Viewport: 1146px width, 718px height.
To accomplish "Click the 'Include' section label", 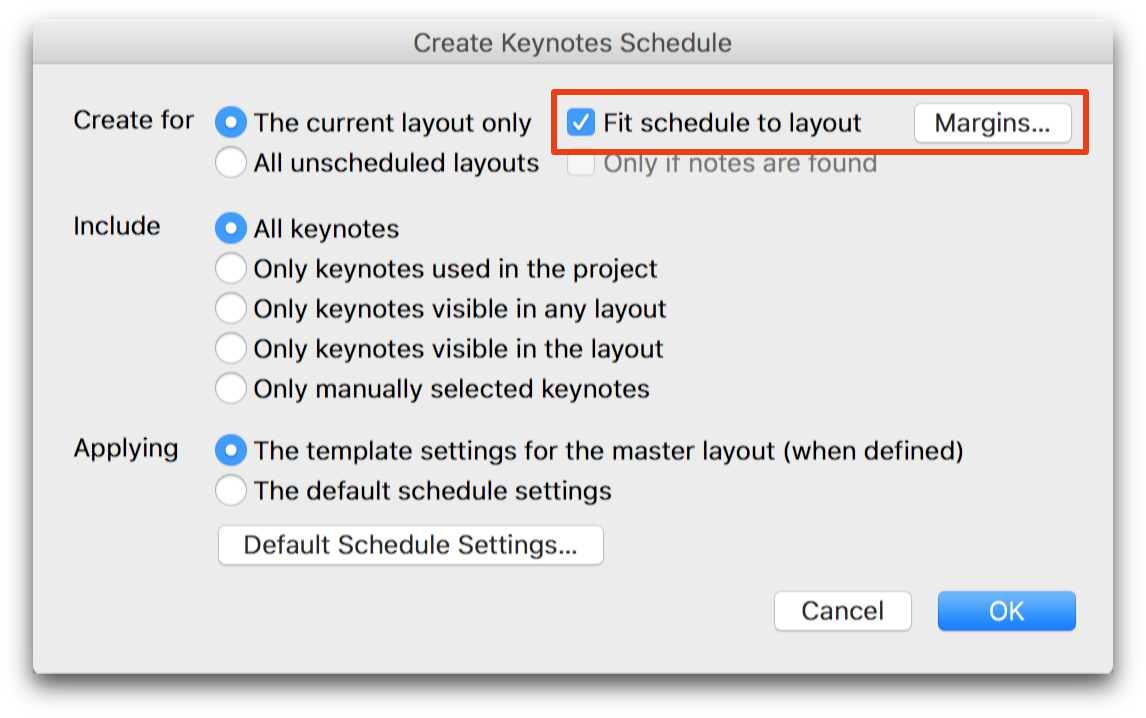I will tap(116, 226).
